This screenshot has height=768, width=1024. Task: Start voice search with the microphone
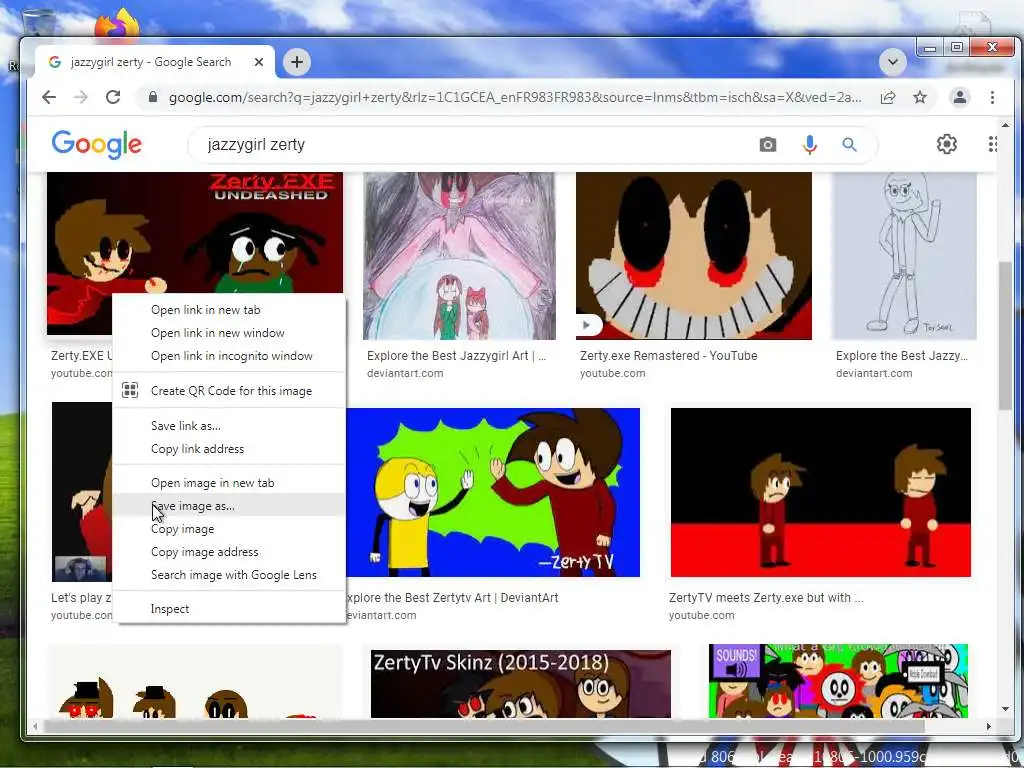tap(809, 144)
